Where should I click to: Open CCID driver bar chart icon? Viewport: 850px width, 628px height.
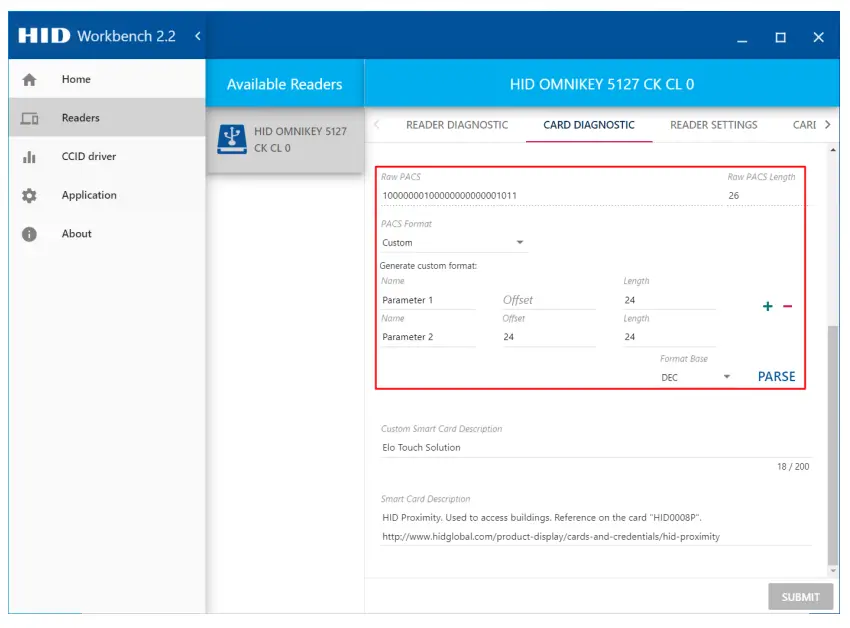click(29, 157)
